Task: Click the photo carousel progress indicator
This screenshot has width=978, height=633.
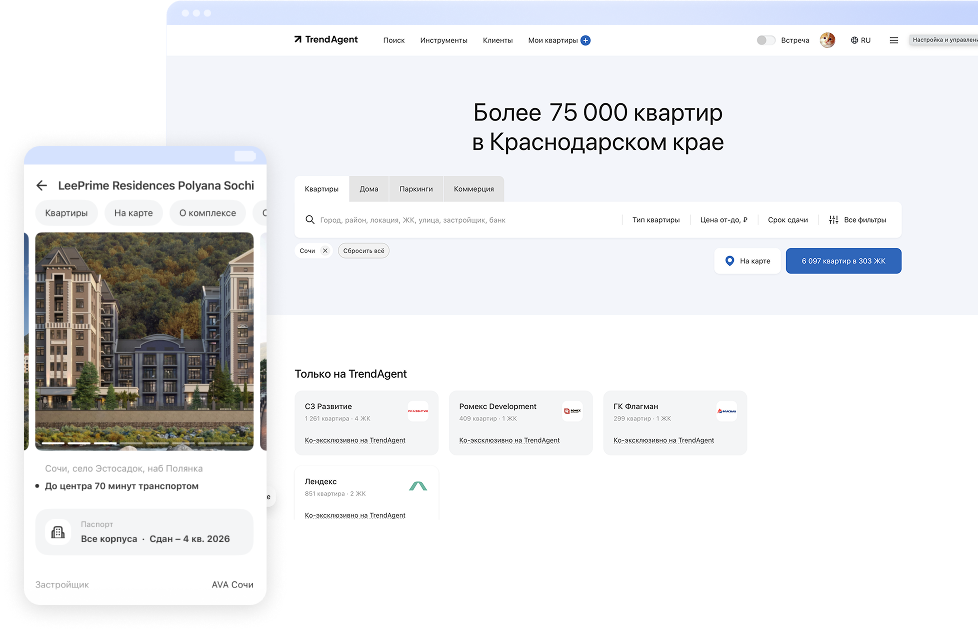Action: point(145,443)
